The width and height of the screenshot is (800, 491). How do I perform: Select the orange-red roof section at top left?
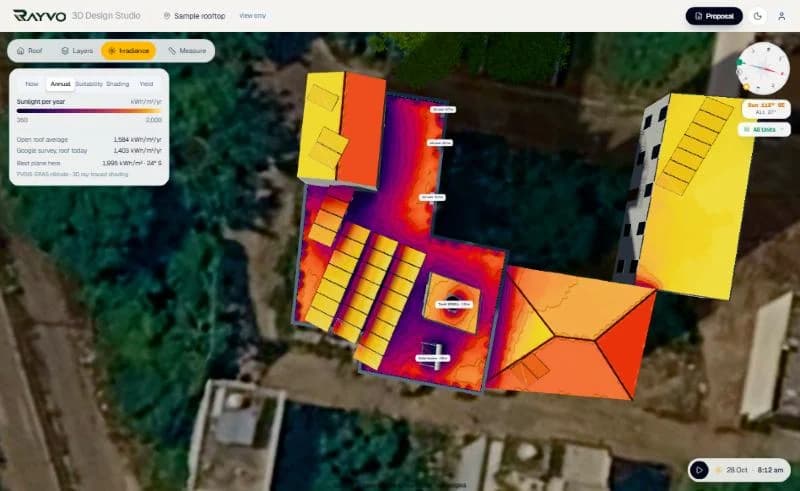361,130
